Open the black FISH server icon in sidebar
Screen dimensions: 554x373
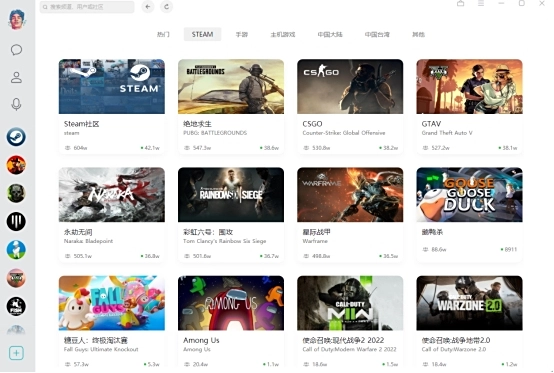tap(16, 306)
